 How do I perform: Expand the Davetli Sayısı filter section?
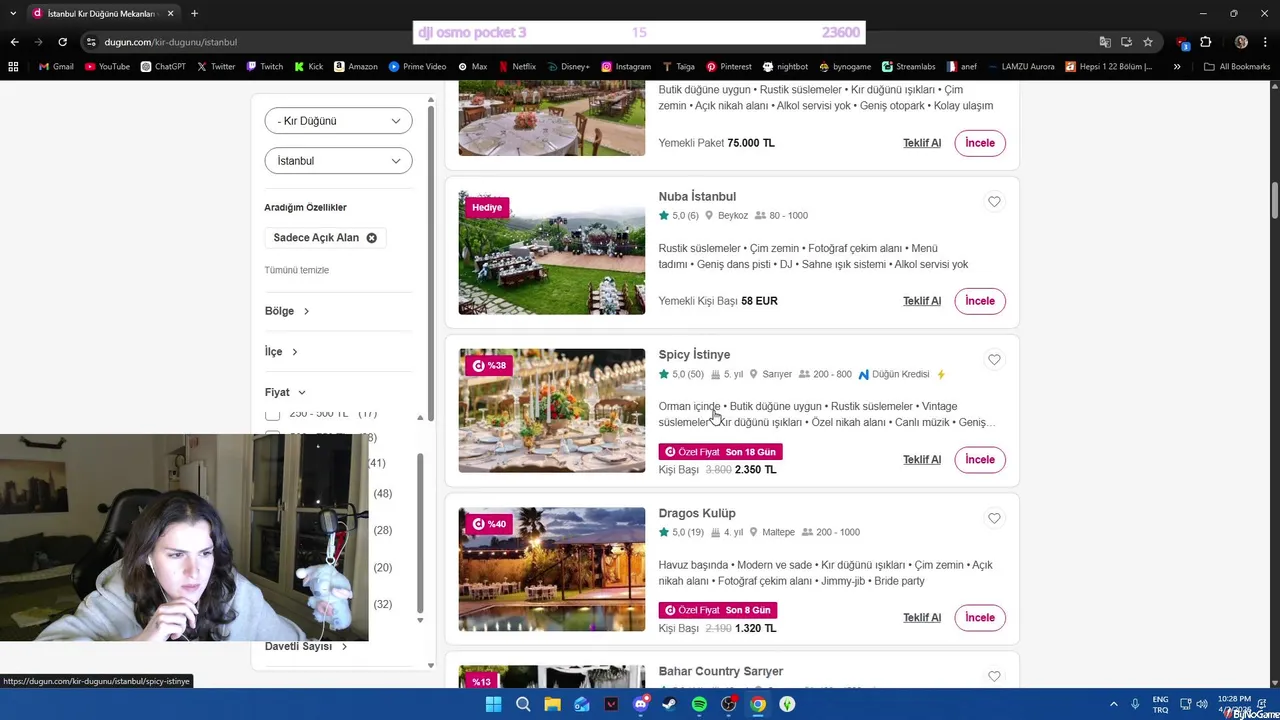coord(306,646)
